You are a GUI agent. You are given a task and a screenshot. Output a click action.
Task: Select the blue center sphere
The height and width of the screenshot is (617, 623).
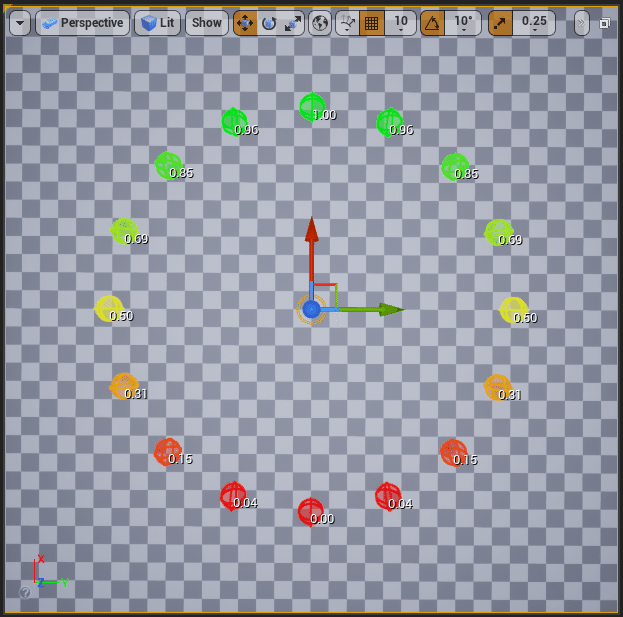coord(311,309)
